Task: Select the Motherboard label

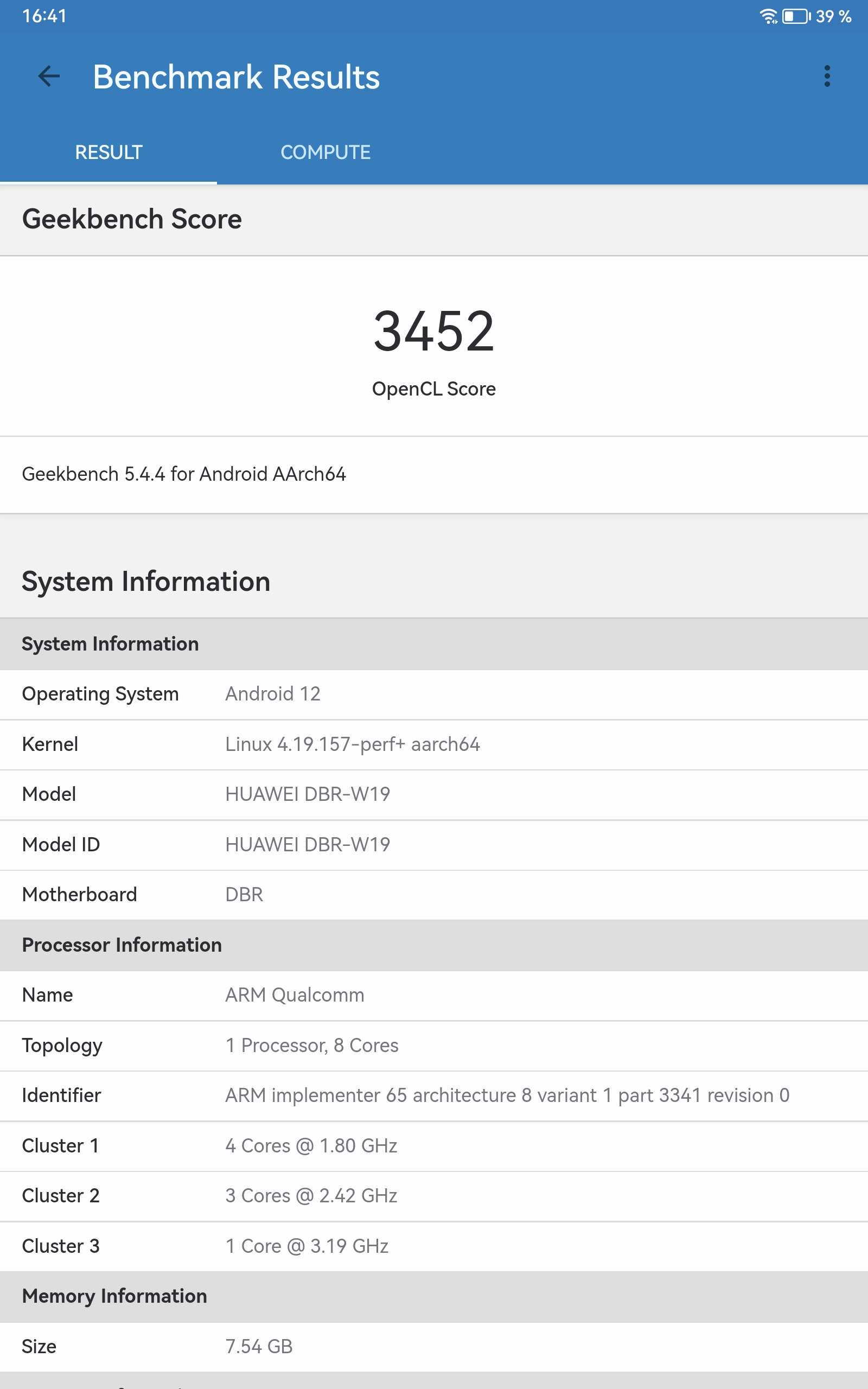Action: (79, 895)
